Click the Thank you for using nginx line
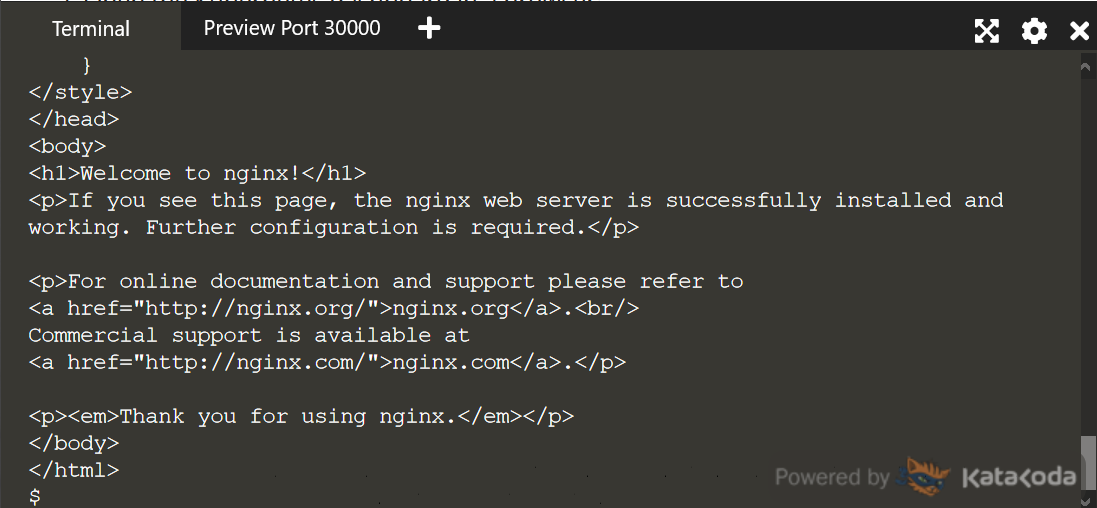Image resolution: width=1097 pixels, height=508 pixels. coord(301,416)
